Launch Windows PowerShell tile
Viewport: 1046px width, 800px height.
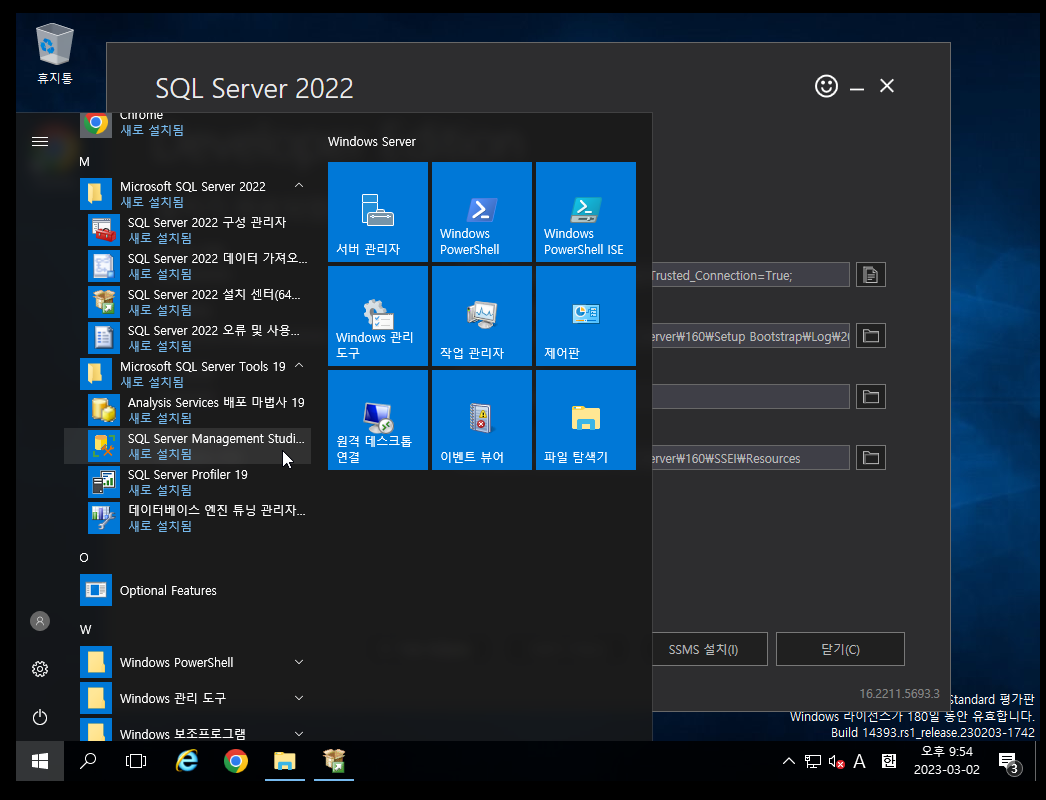pyautogui.click(x=482, y=212)
